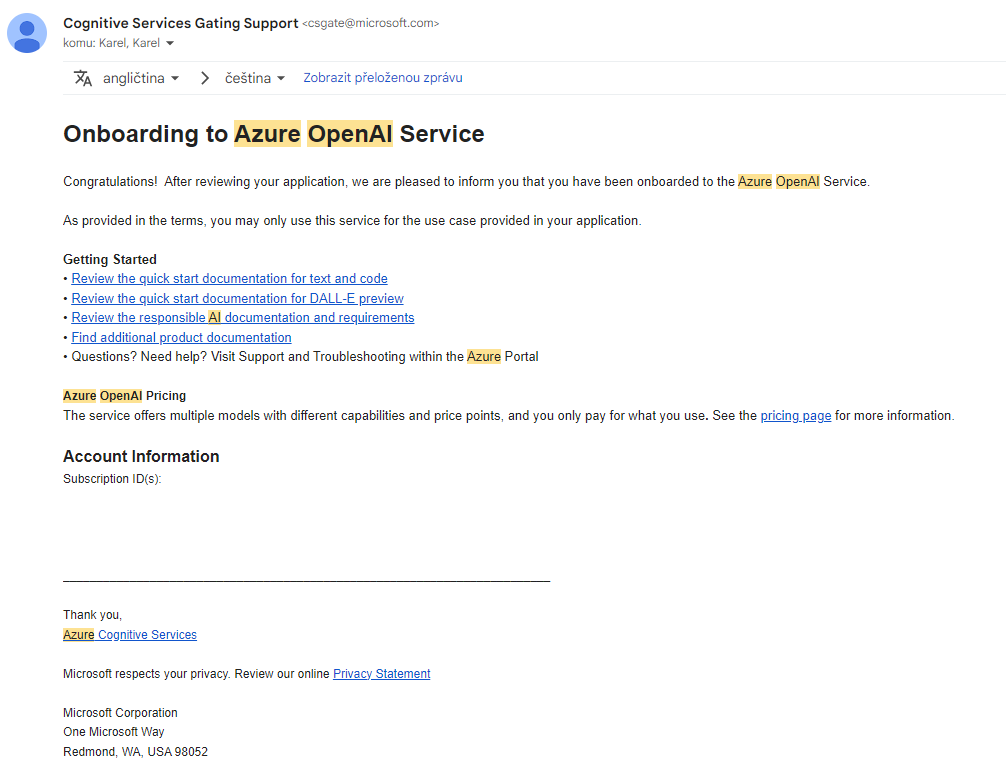1006x769 pixels.
Task: Open Azure Cognitive Services signature link
Action: click(x=130, y=634)
